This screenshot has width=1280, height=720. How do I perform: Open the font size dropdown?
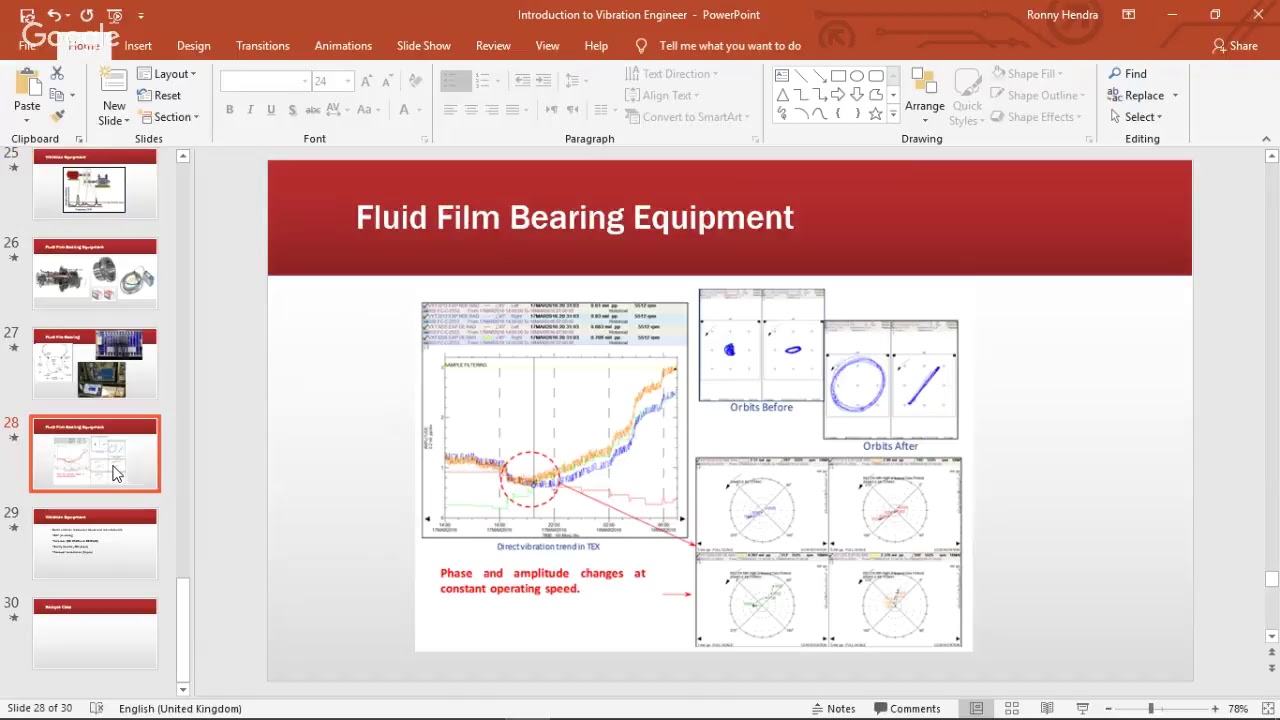tap(348, 81)
